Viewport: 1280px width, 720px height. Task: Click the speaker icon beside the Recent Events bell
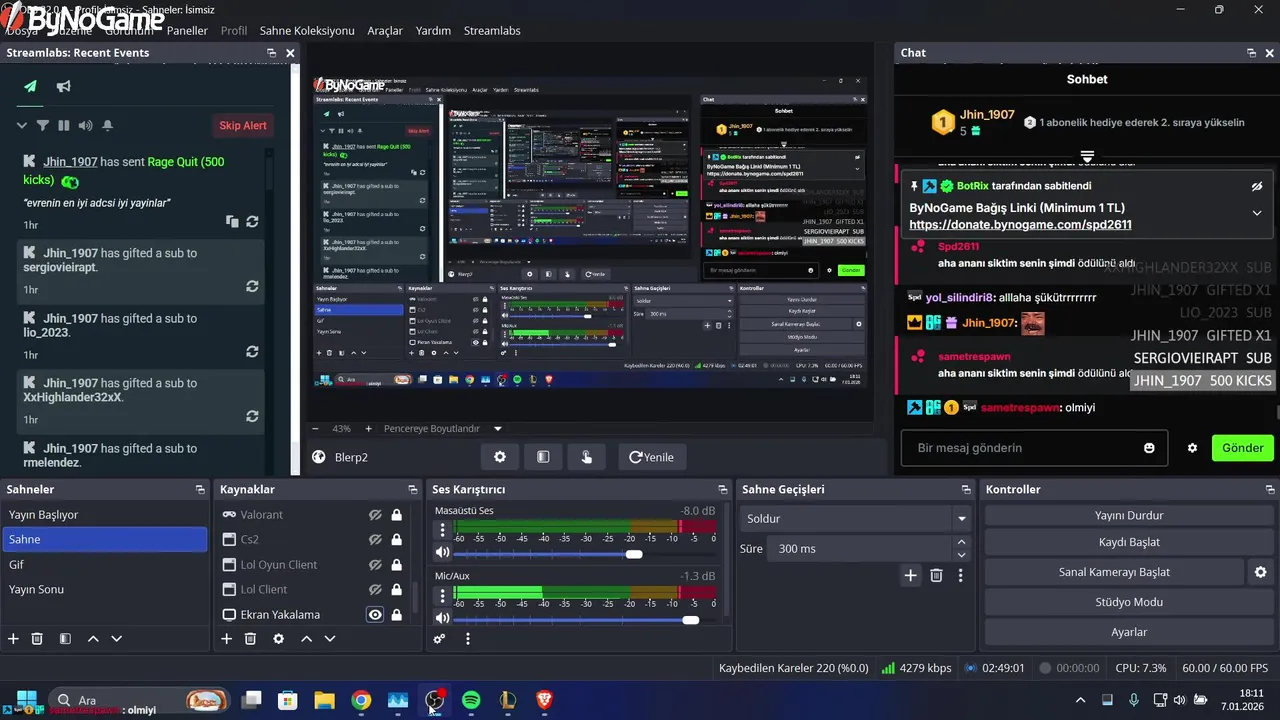85,125
